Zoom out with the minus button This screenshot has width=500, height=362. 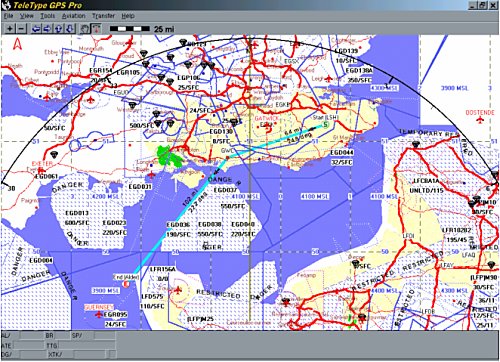click(x=21, y=29)
